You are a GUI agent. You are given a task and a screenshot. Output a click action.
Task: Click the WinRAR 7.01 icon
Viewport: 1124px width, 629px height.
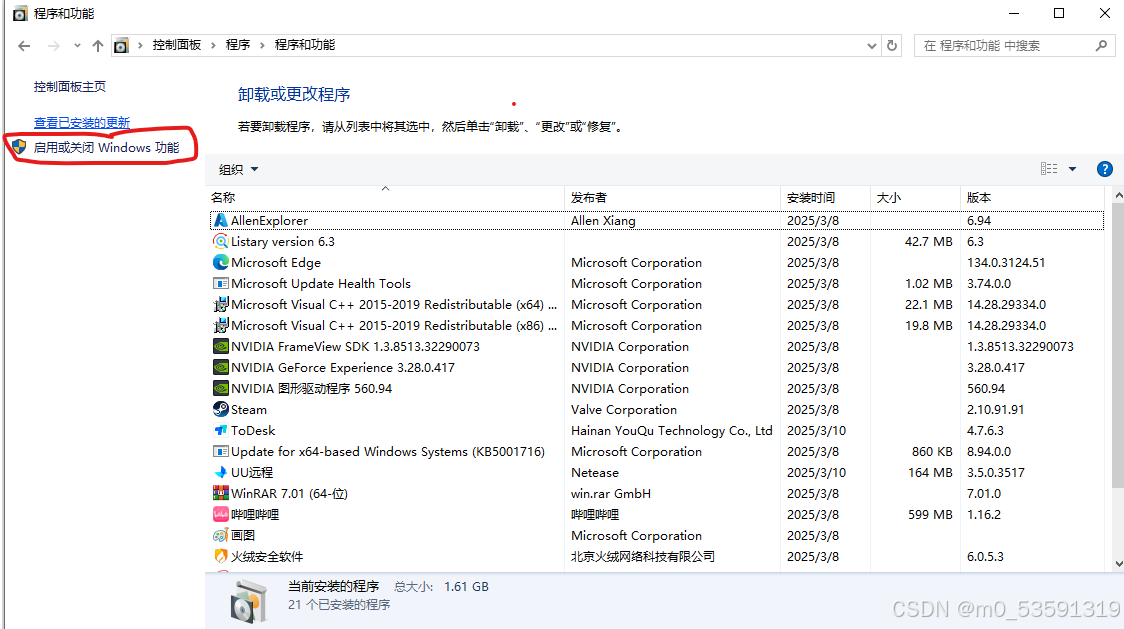[221, 493]
